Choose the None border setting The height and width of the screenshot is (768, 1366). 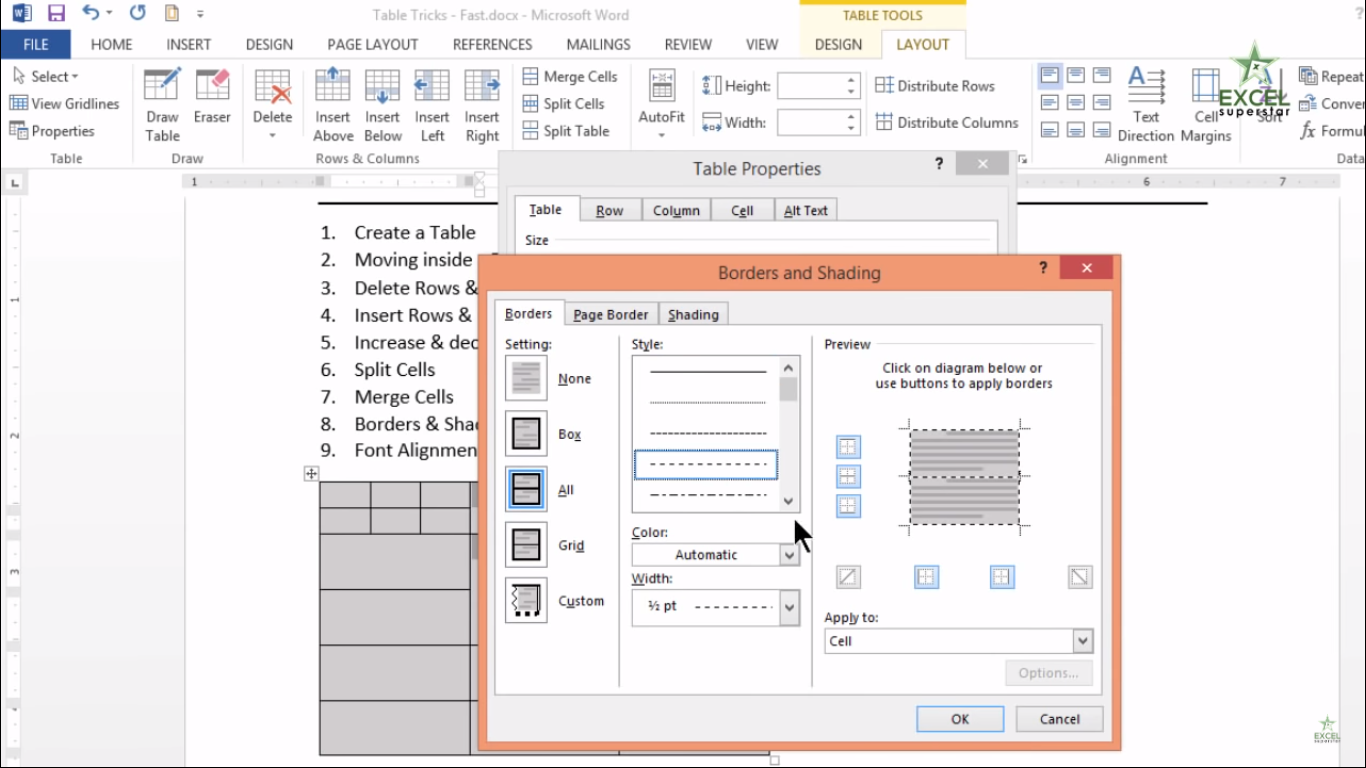pos(526,379)
